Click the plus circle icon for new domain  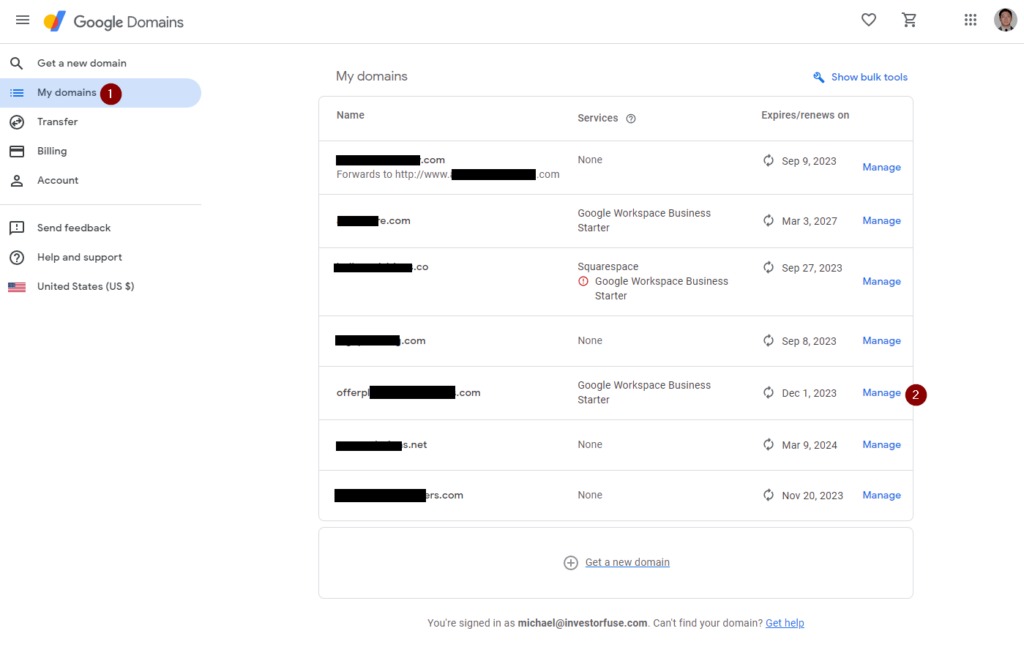point(571,562)
